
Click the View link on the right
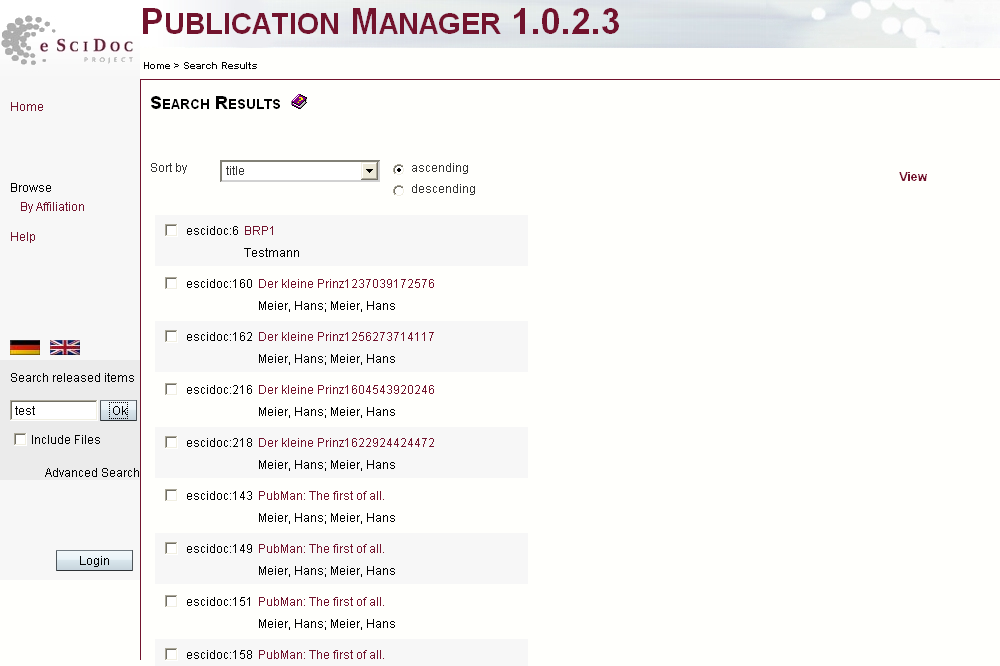pos(912,177)
